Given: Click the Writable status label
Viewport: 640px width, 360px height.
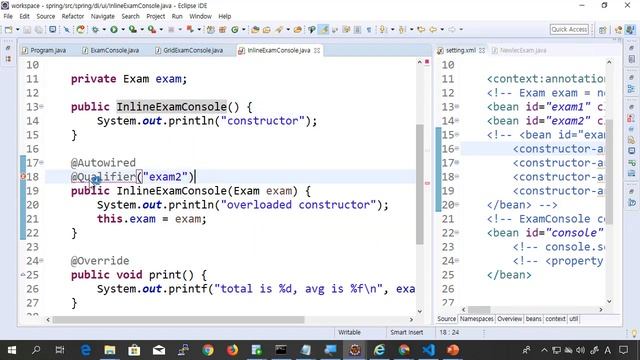Looking at the screenshot, I should pyautogui.click(x=349, y=333).
